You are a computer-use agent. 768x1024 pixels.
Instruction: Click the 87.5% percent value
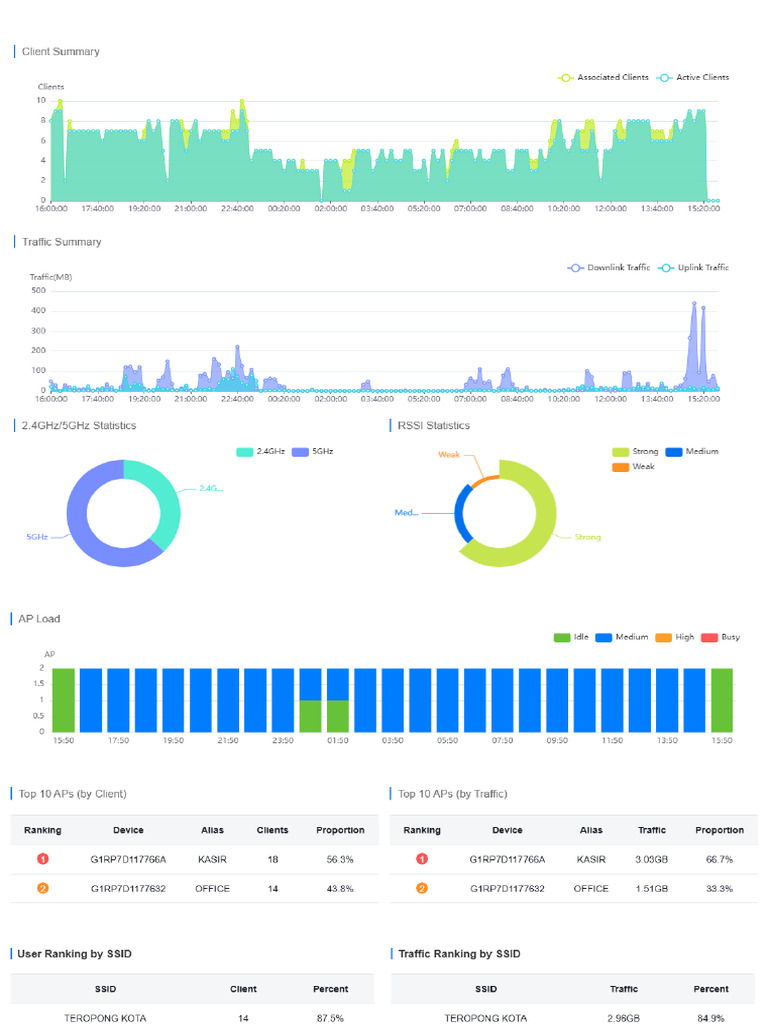(330, 1018)
